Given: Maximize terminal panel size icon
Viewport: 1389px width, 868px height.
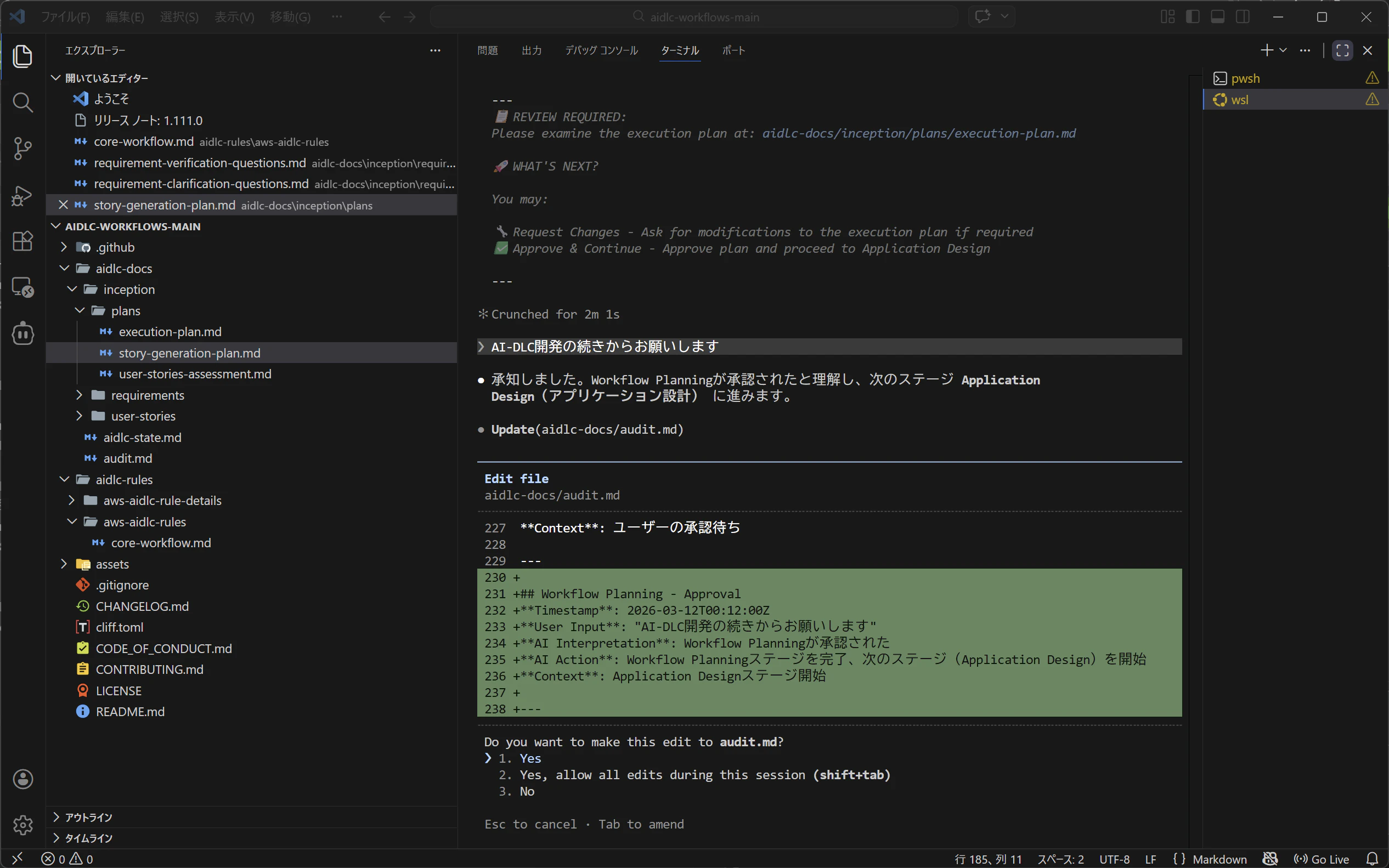Looking at the screenshot, I should [1342, 50].
